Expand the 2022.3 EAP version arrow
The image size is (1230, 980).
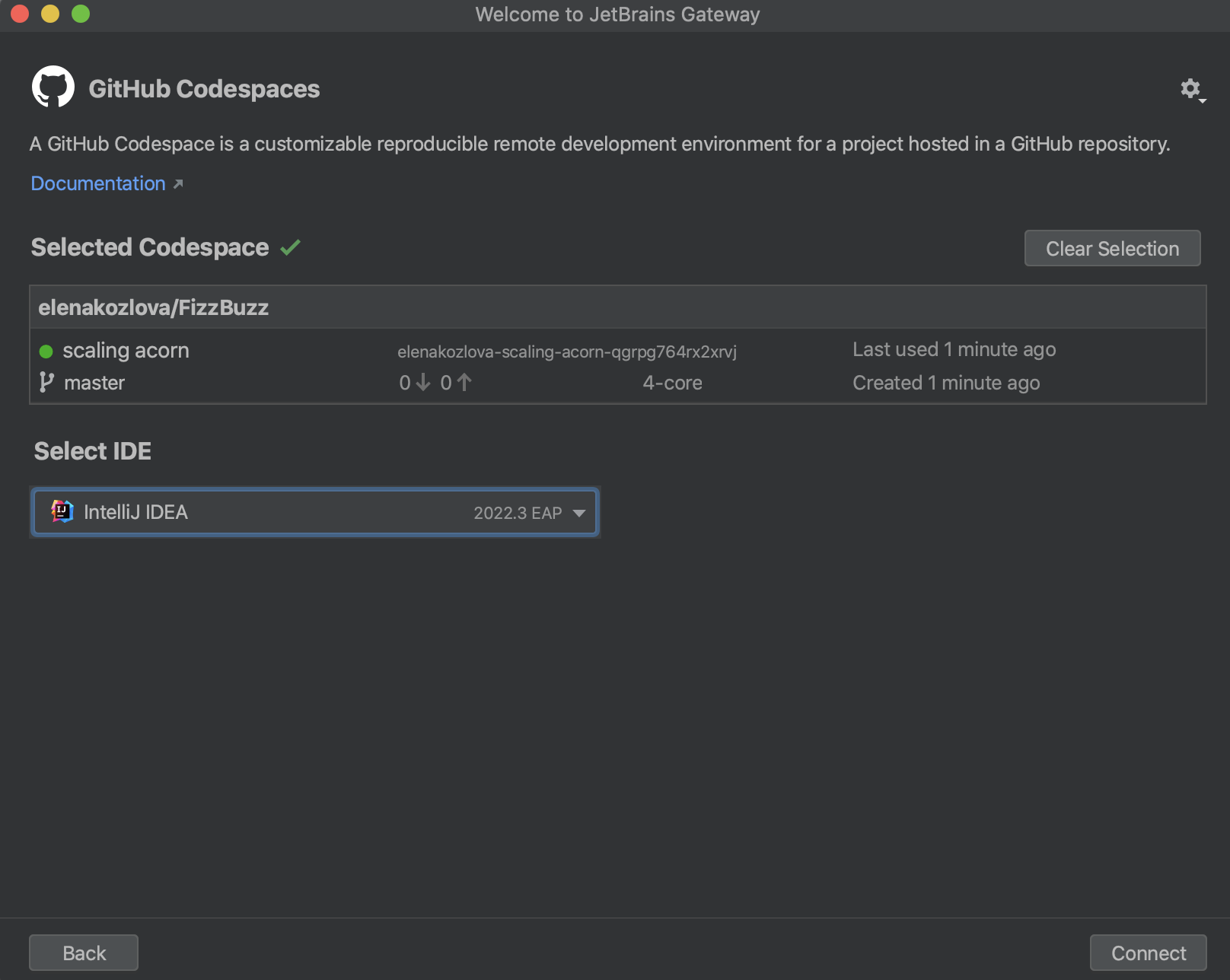tap(579, 513)
